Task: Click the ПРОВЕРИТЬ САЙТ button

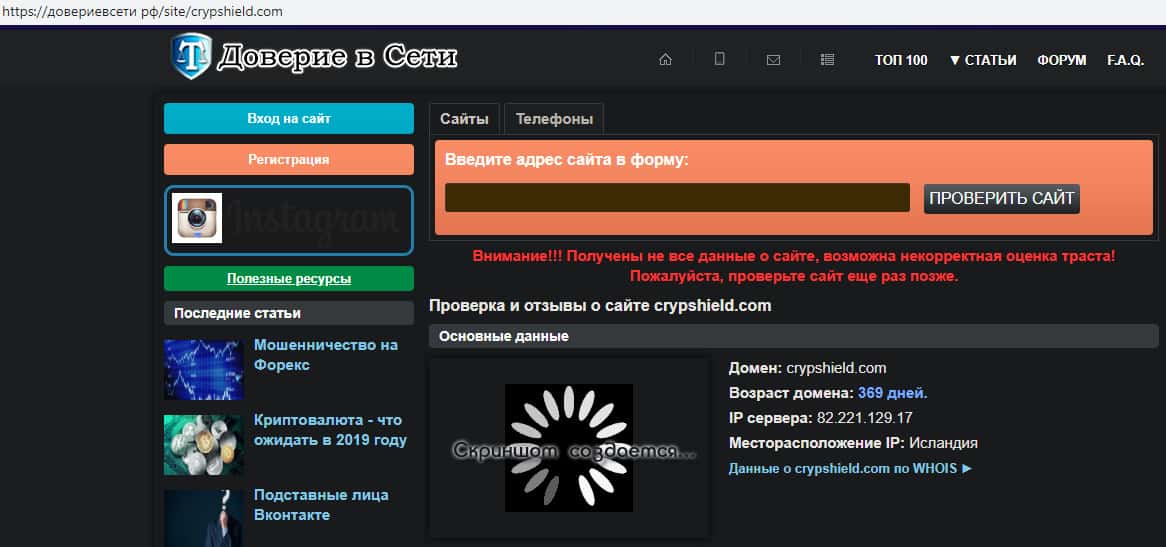Action: tap(1002, 198)
